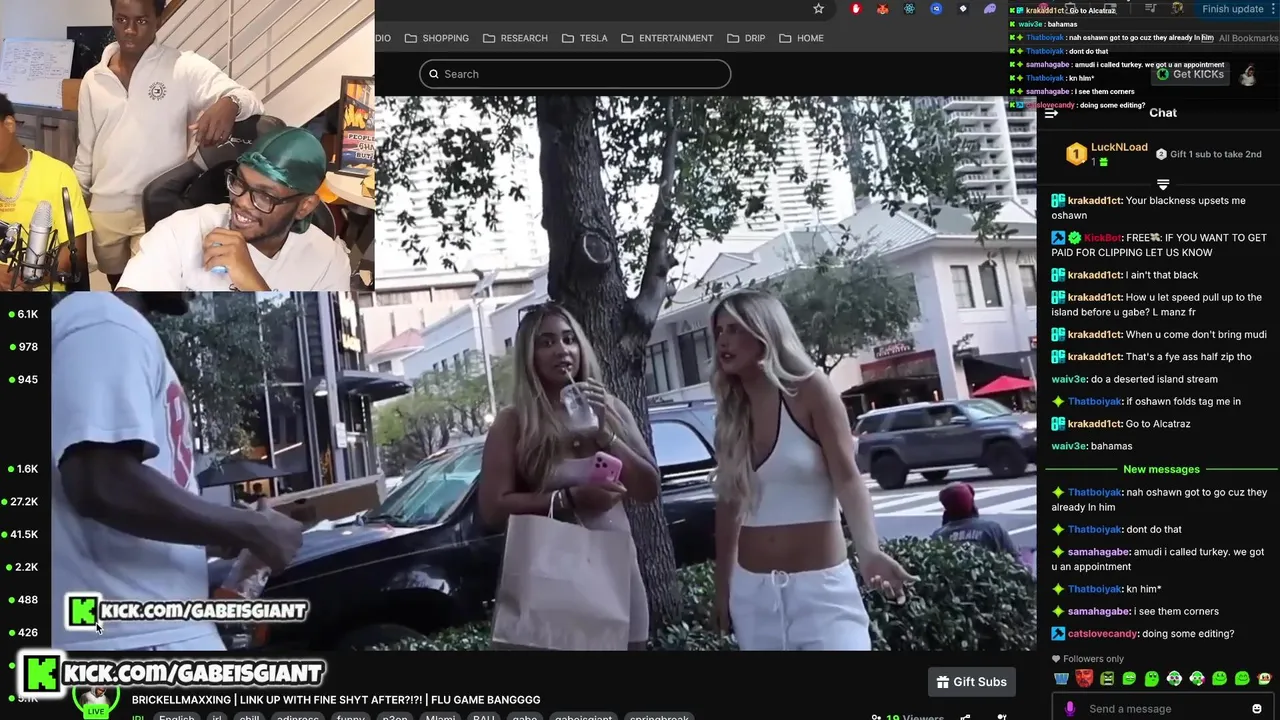Open the catslovecandy username in chat
The width and height of the screenshot is (1280, 720).
(x=1102, y=634)
